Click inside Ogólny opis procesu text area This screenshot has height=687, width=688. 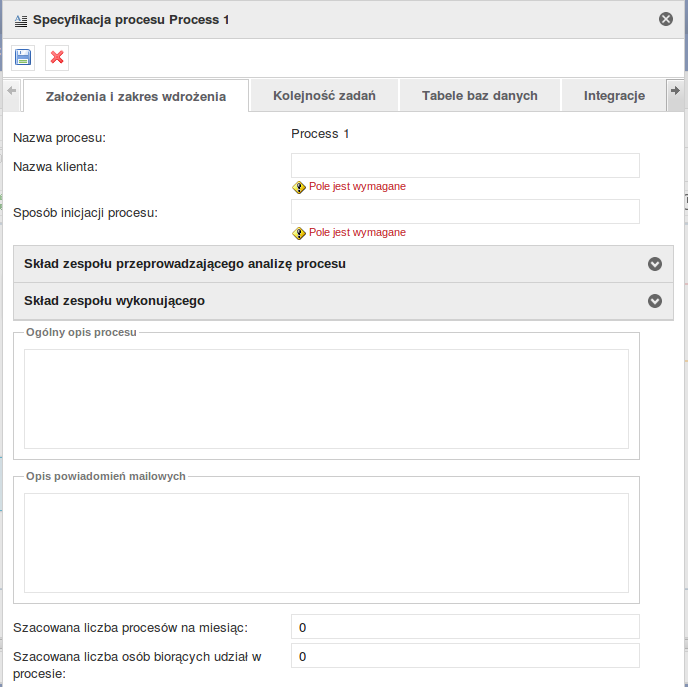click(x=326, y=399)
